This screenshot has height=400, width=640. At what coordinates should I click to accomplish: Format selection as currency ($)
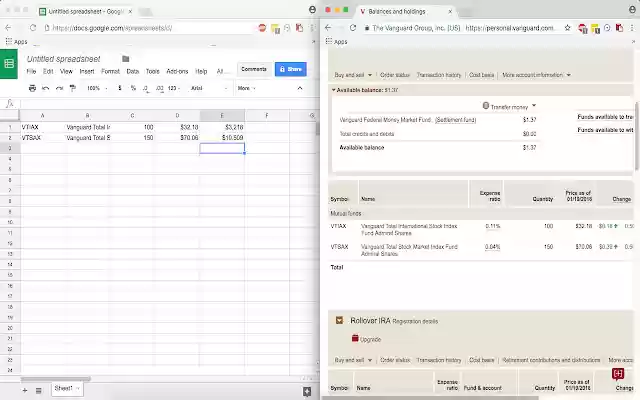120,88
